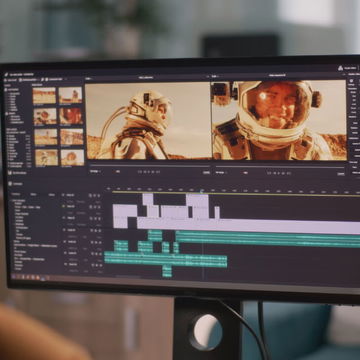Jump to last frame in program viewer transport

click(289, 174)
